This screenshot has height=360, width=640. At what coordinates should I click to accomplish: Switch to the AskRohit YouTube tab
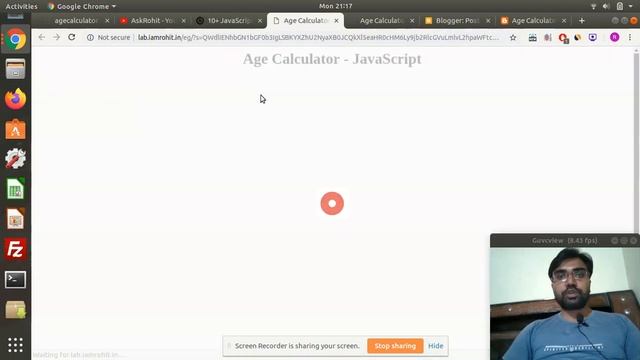point(153,20)
